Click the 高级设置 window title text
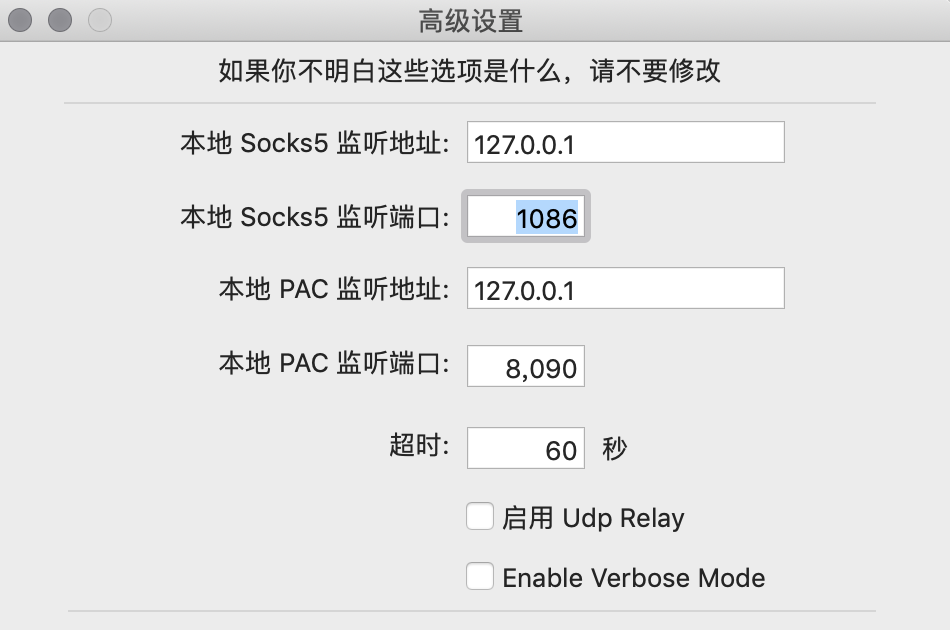Viewport: 950px width, 630px height. coord(470,20)
